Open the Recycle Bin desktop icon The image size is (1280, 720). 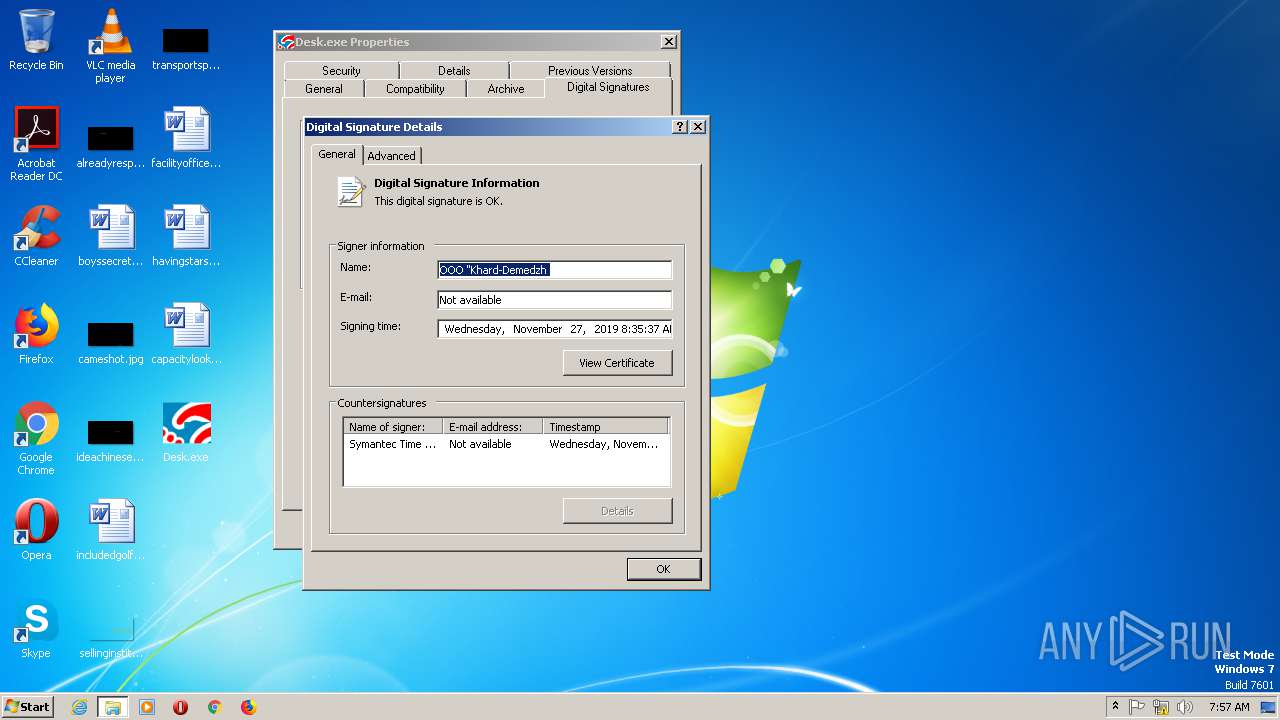pos(36,40)
